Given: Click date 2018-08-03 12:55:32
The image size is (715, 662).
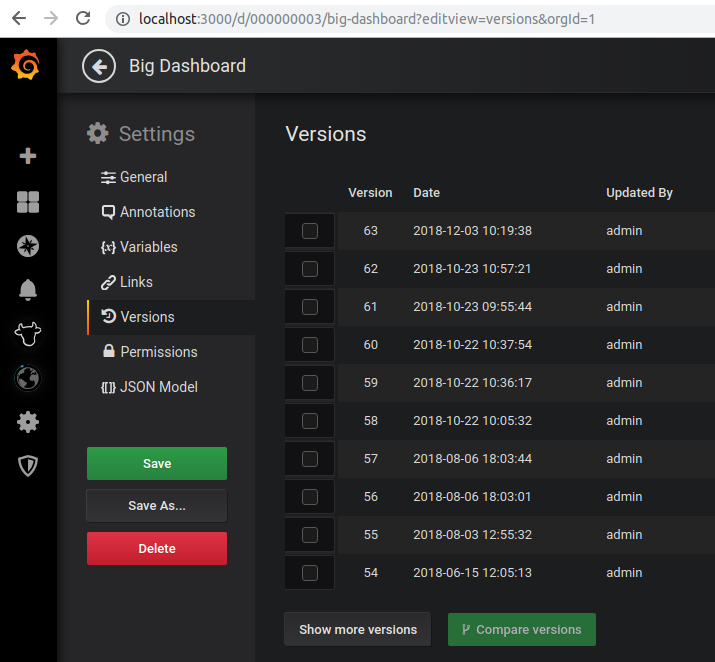Looking at the screenshot, I should coord(472,535).
